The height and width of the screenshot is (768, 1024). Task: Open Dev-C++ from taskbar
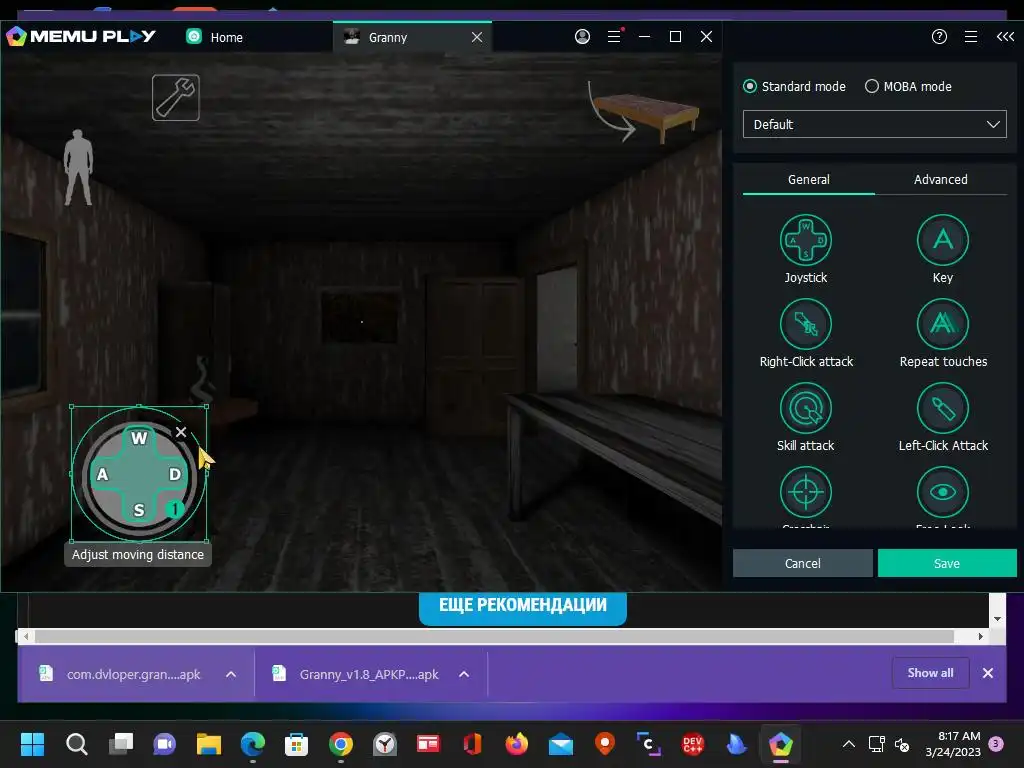click(x=692, y=744)
